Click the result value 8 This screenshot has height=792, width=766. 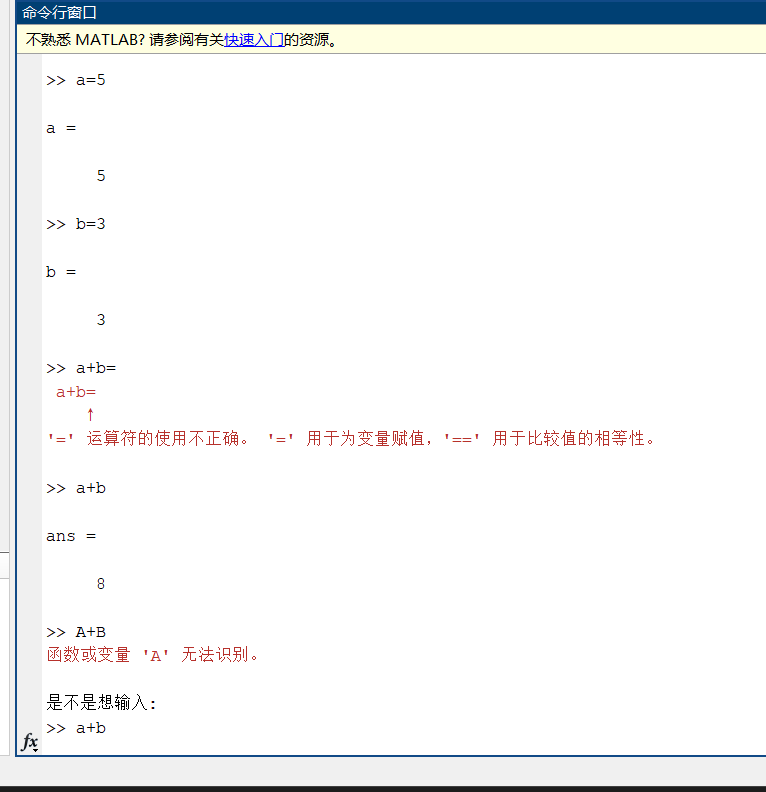tap(101, 584)
